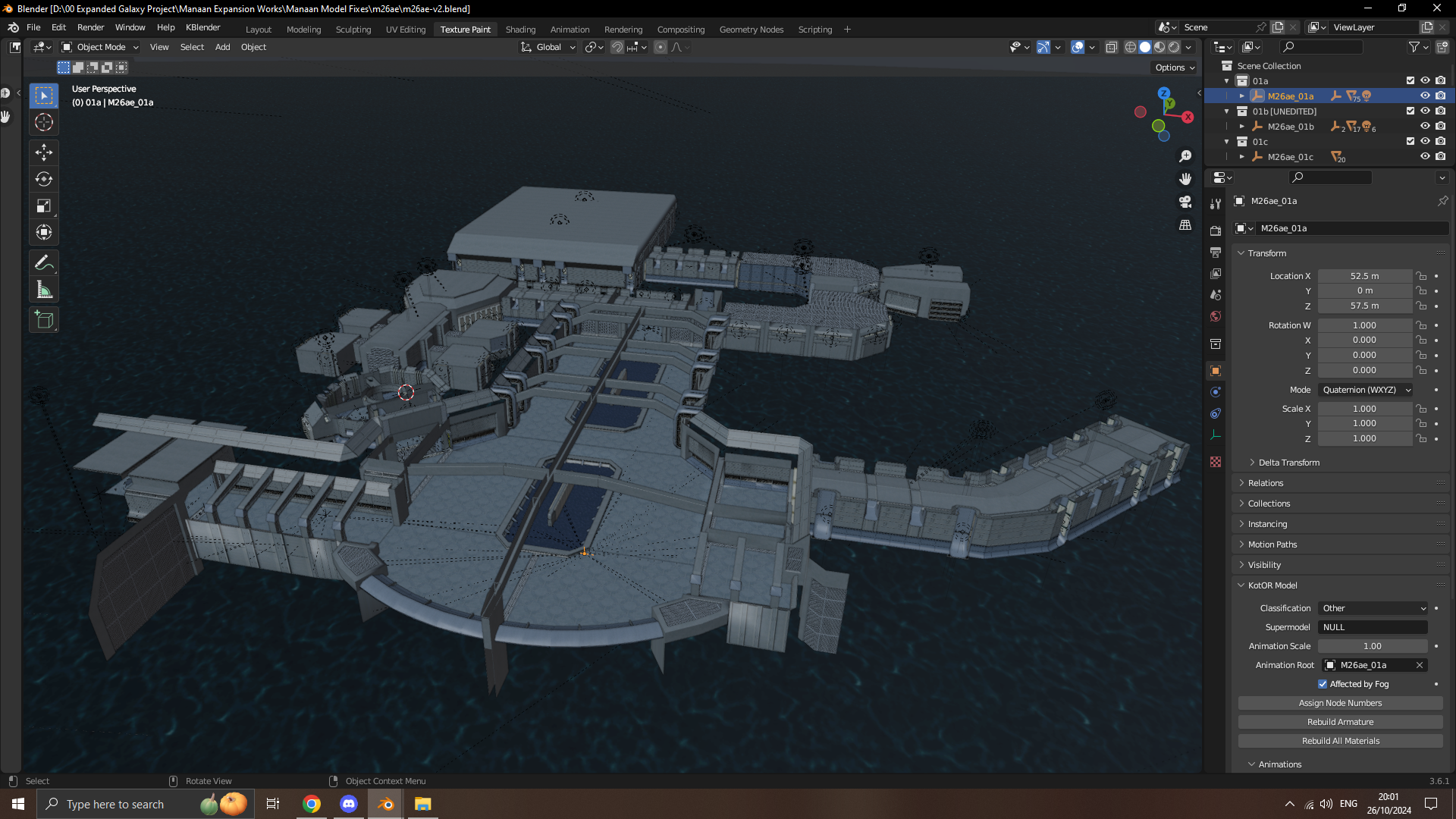The image size is (1456, 819).
Task: Click Rebuild All Materials button
Action: click(1340, 741)
